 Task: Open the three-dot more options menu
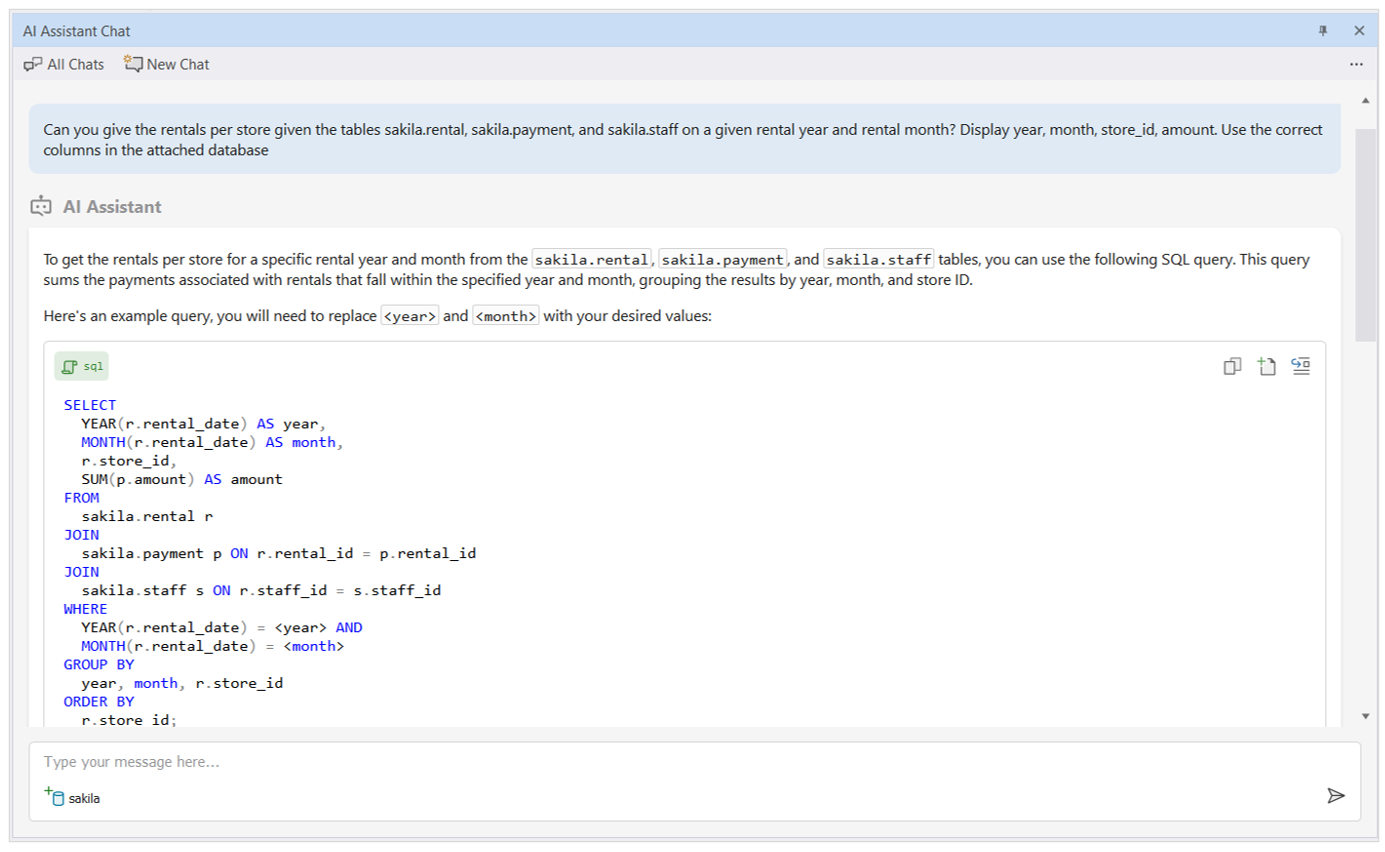click(x=1356, y=64)
